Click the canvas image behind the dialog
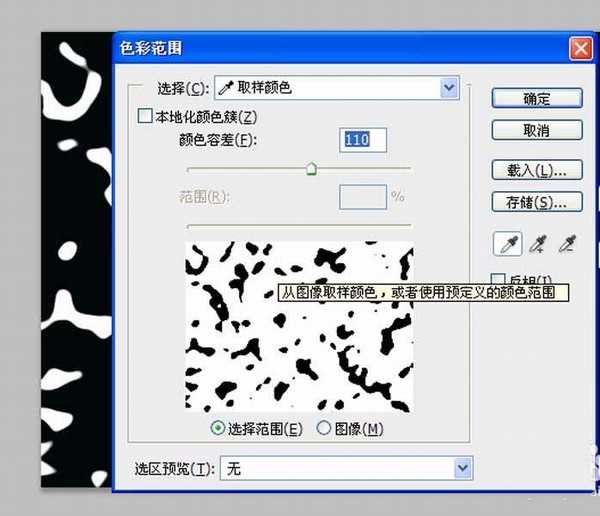This screenshot has height=516, width=600. click(x=75, y=250)
